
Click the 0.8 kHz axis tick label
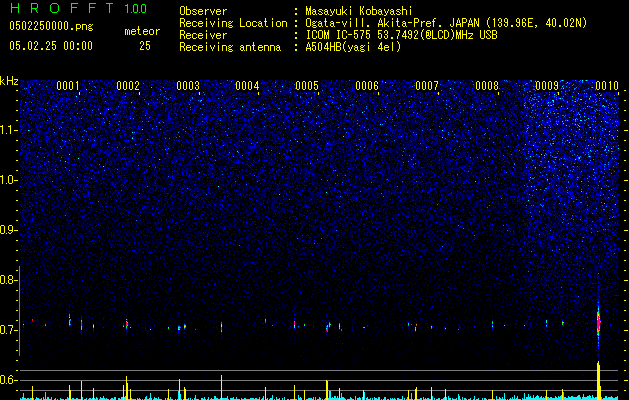click(9, 280)
